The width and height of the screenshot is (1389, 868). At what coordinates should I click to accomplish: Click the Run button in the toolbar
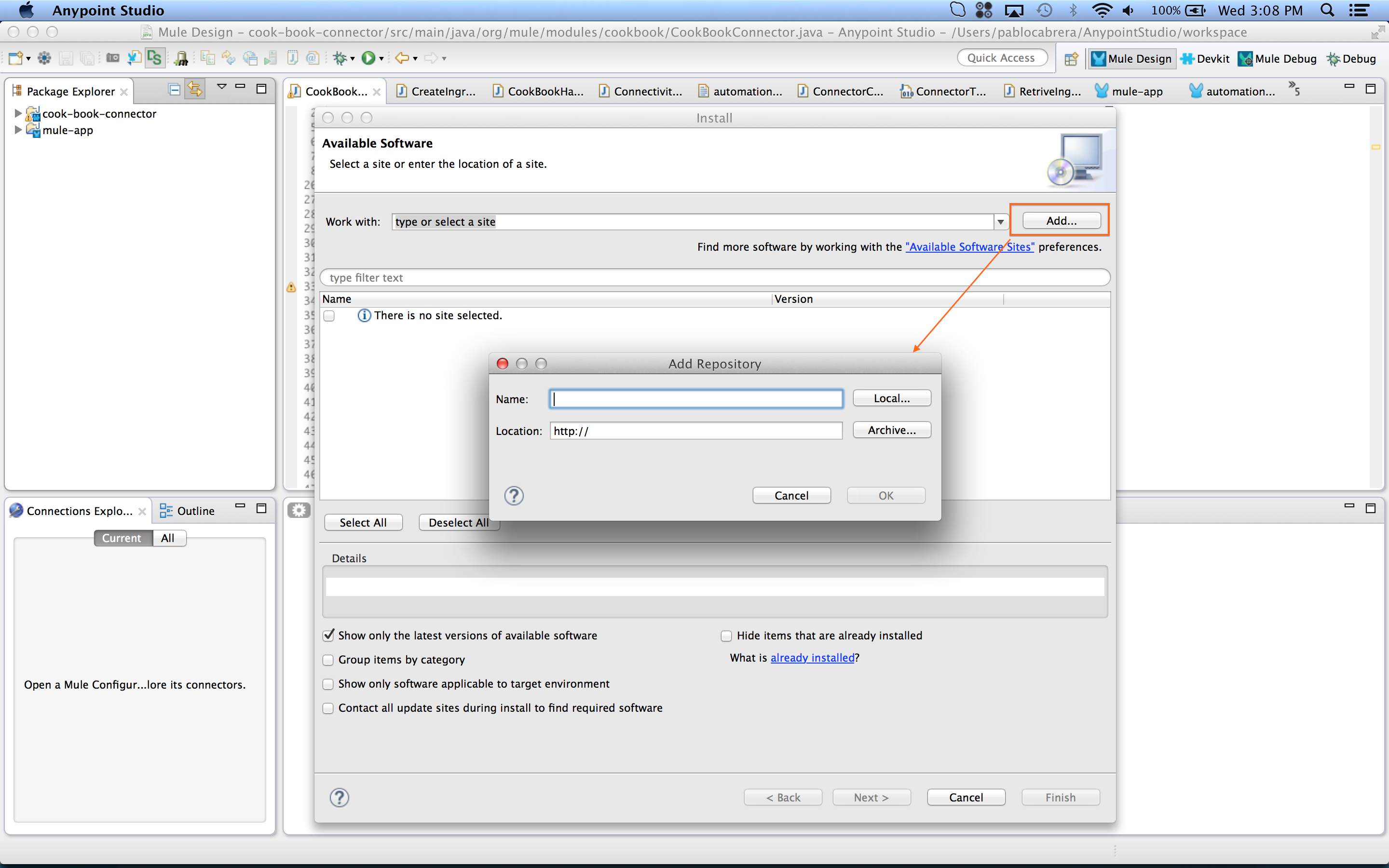[x=369, y=57]
